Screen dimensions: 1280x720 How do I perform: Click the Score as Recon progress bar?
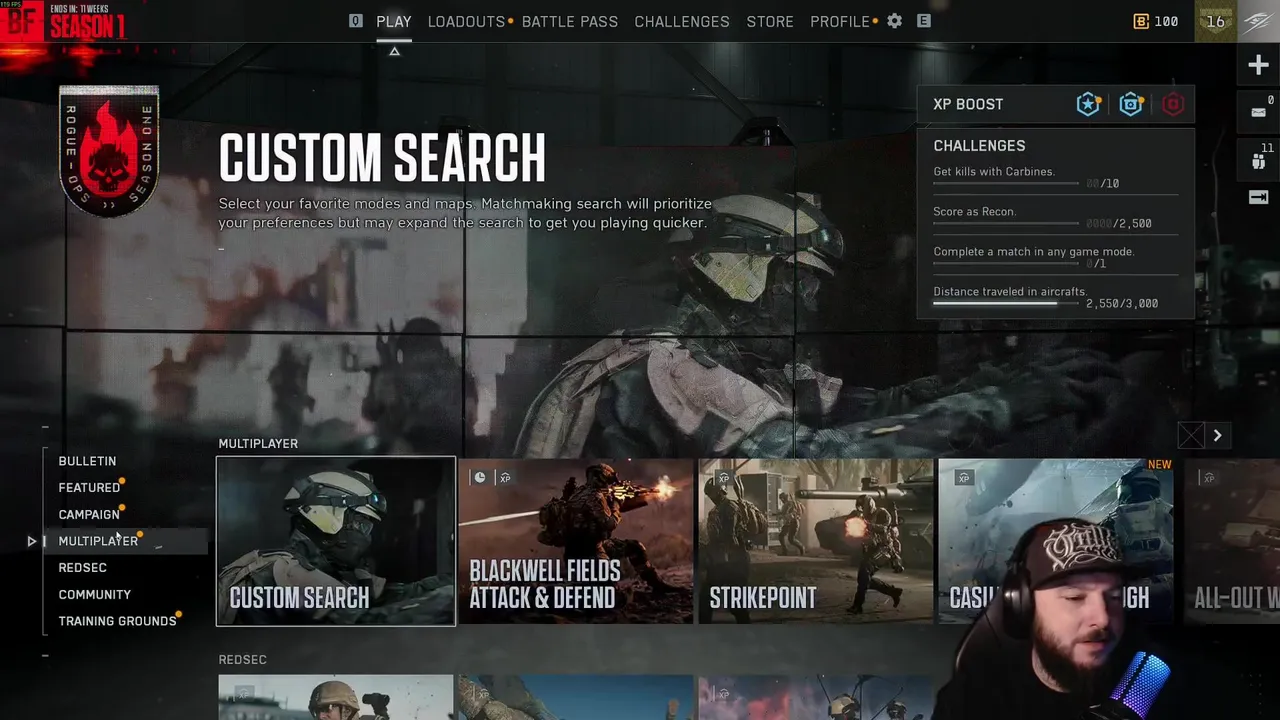pyautogui.click(x=1006, y=224)
